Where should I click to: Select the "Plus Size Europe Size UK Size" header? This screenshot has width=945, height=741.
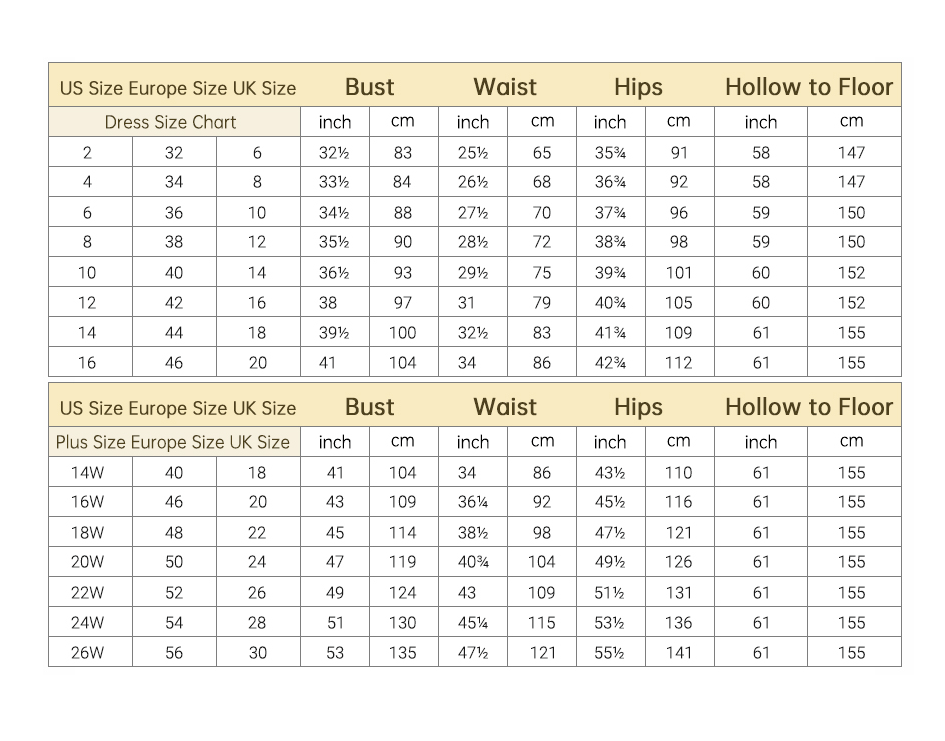pos(173,442)
